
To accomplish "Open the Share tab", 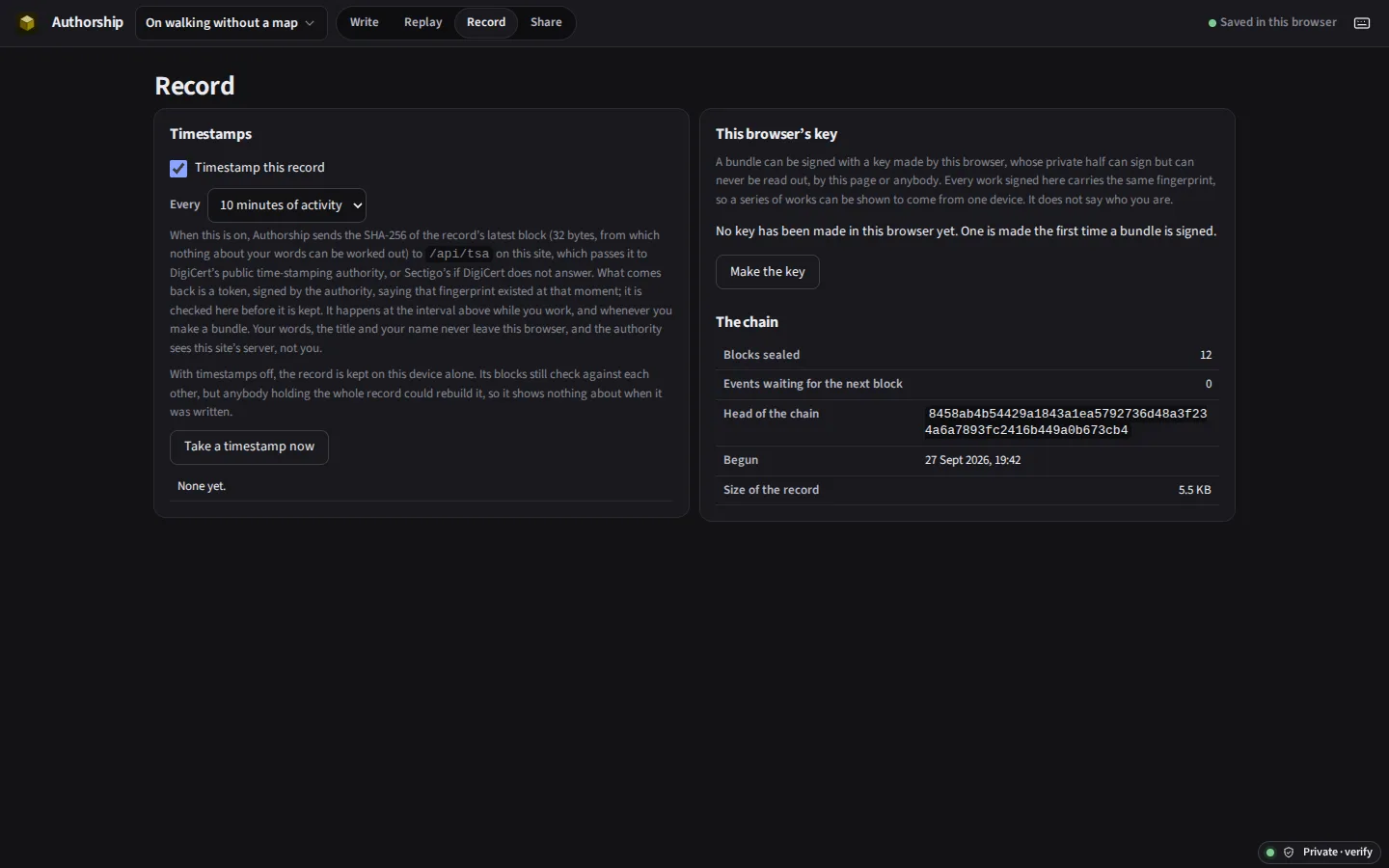I will tap(546, 22).
